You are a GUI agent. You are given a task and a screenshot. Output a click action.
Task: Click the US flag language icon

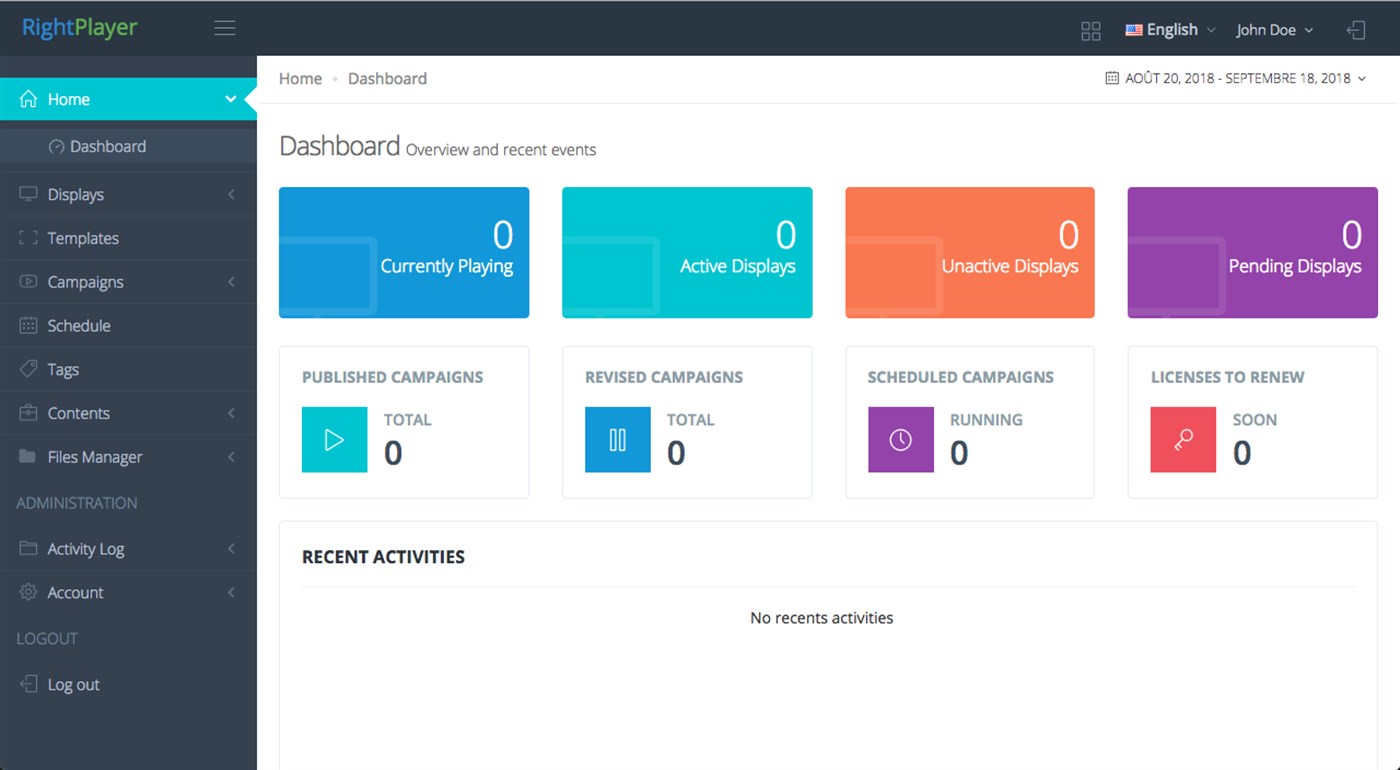[1134, 30]
